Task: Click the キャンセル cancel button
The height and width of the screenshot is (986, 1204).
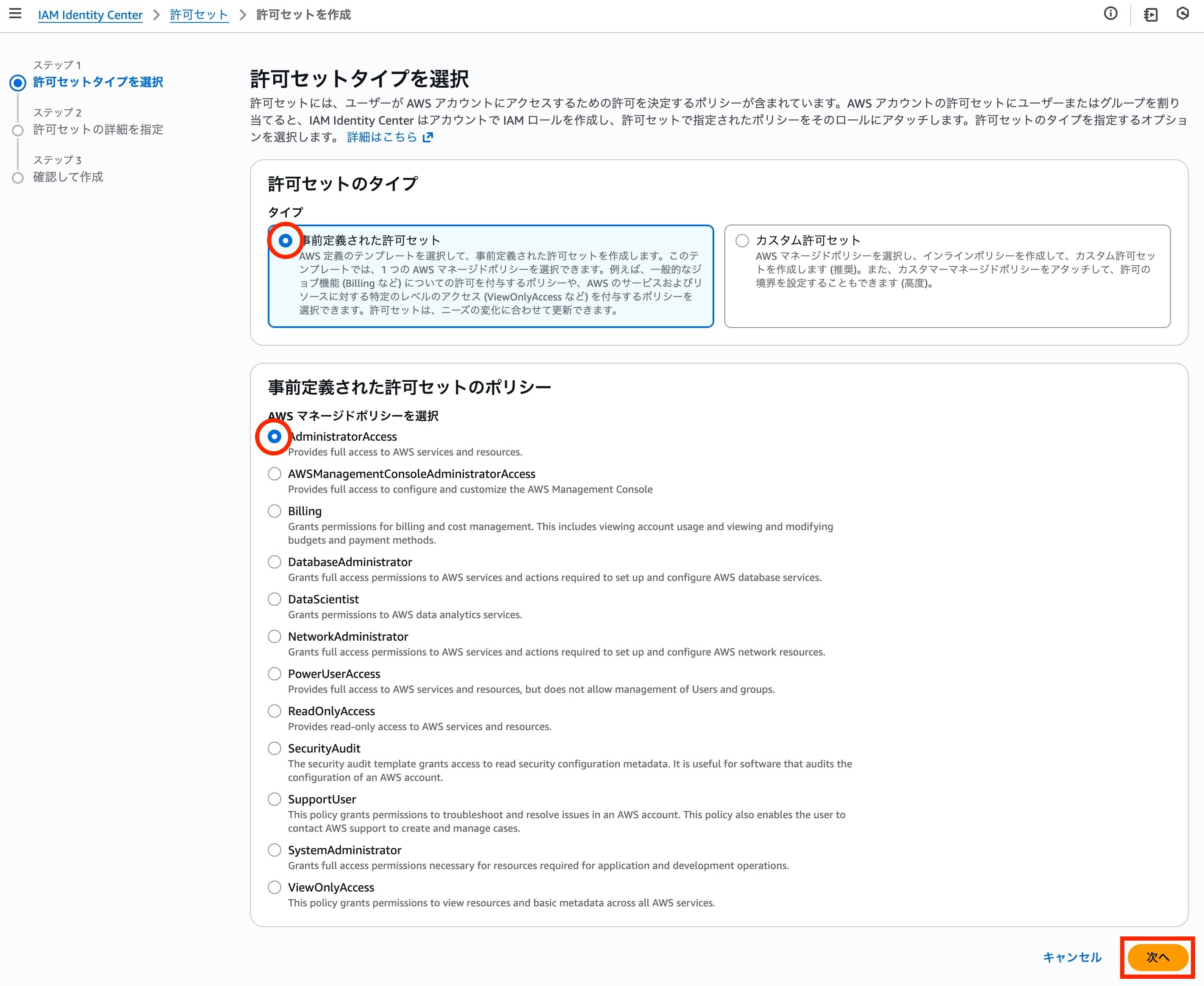Action: click(x=1072, y=958)
